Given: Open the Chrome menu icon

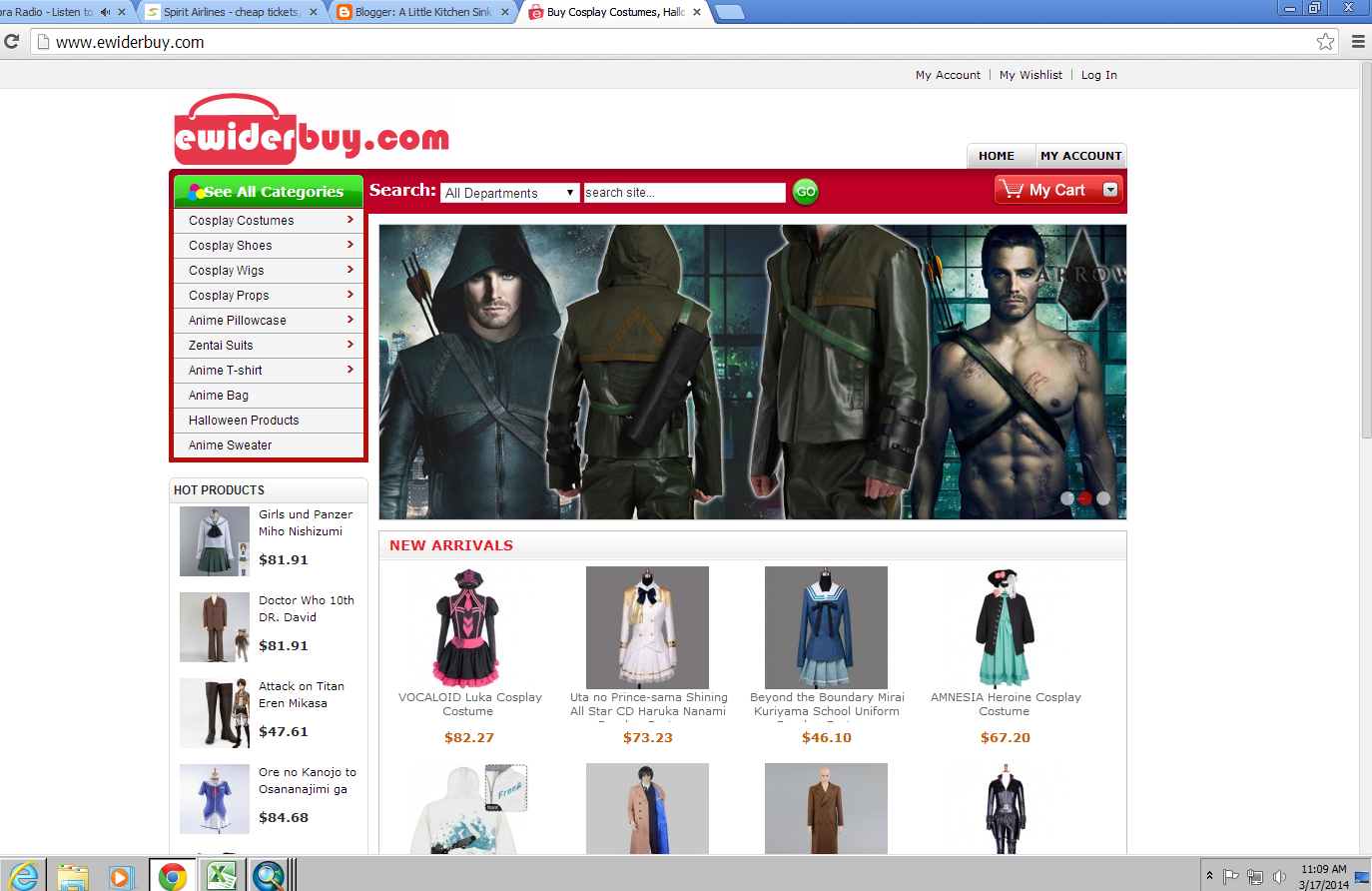Looking at the screenshot, I should [1358, 42].
